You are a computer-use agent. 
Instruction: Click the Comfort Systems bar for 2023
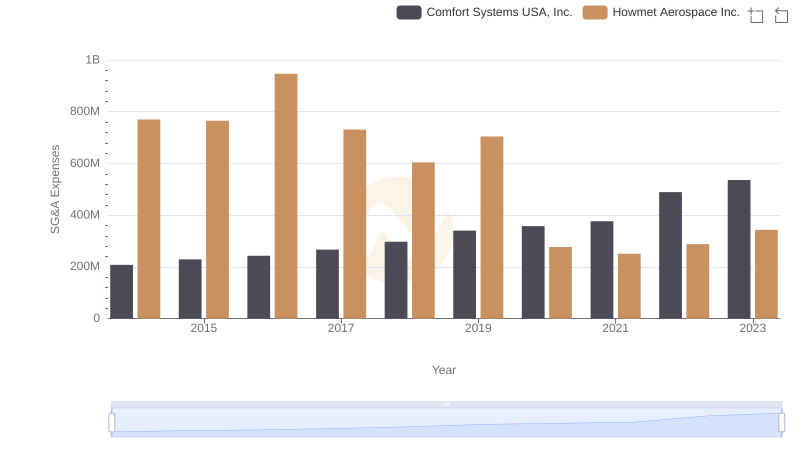(739, 249)
